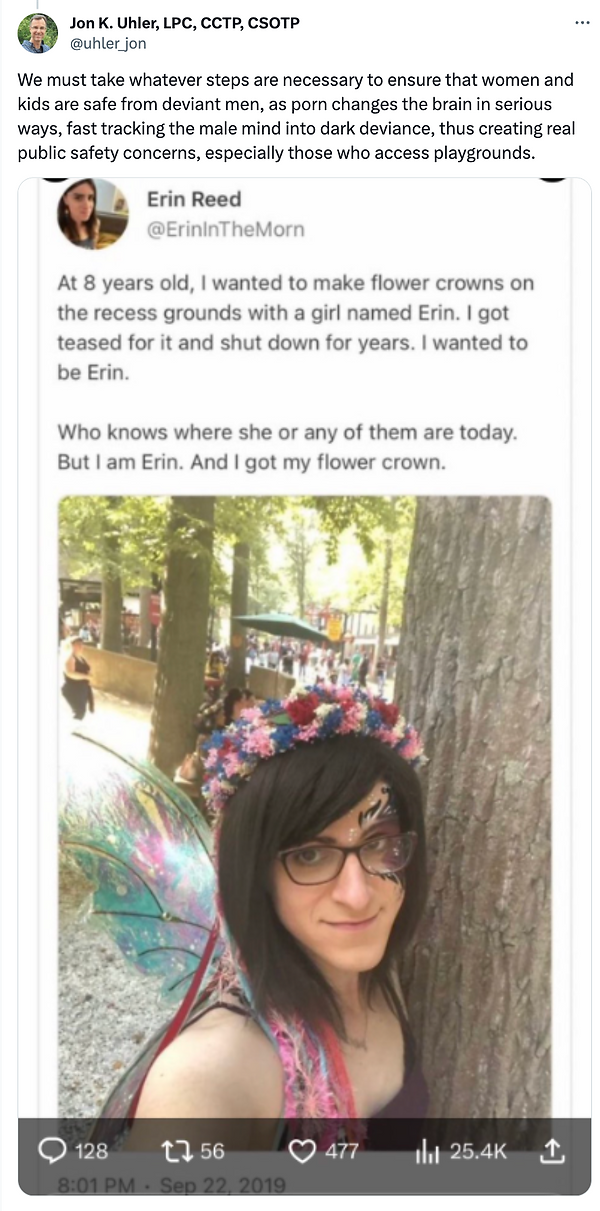
Task: Select the 128 replies count
Action: (x=91, y=1152)
